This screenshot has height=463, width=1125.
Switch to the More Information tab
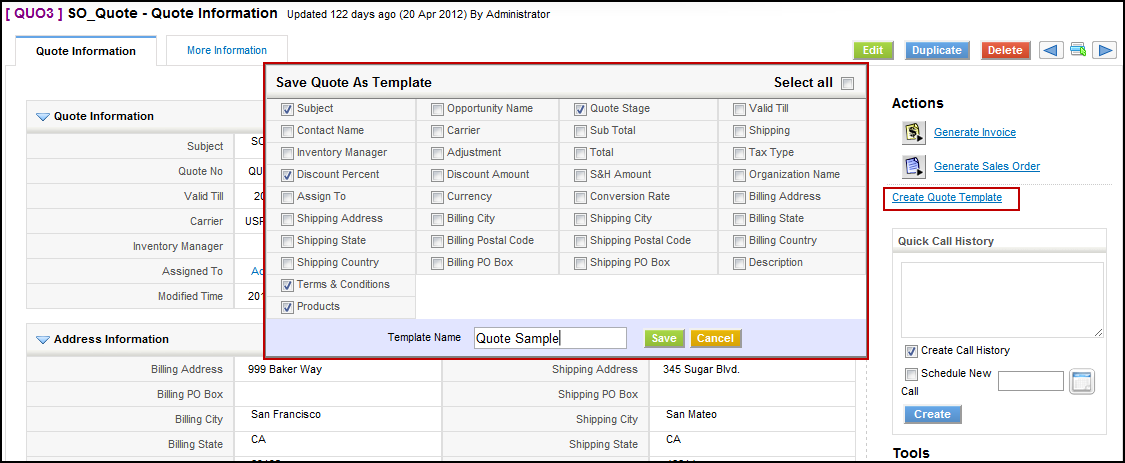tap(227, 50)
